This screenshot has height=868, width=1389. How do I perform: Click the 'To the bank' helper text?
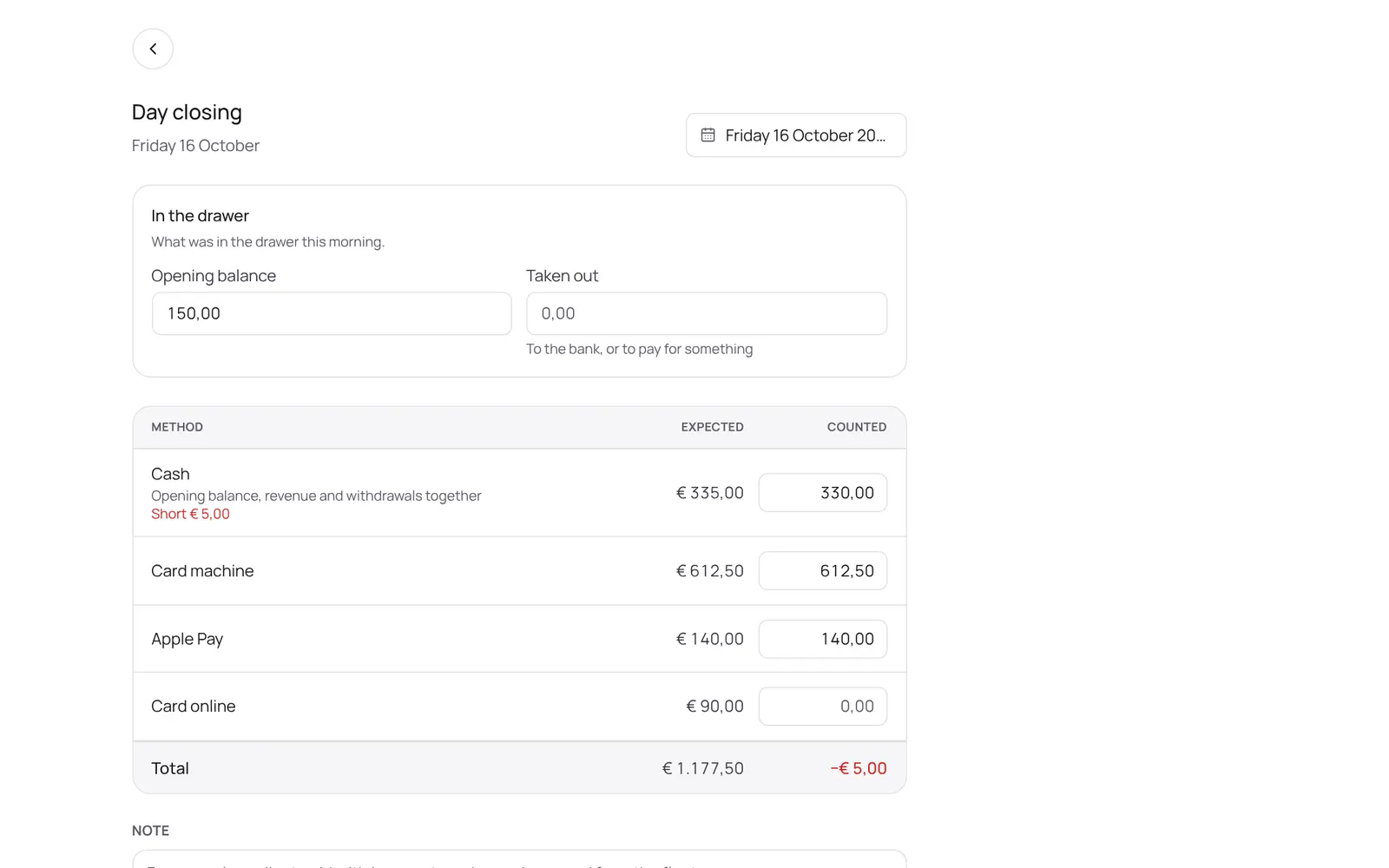(639, 349)
